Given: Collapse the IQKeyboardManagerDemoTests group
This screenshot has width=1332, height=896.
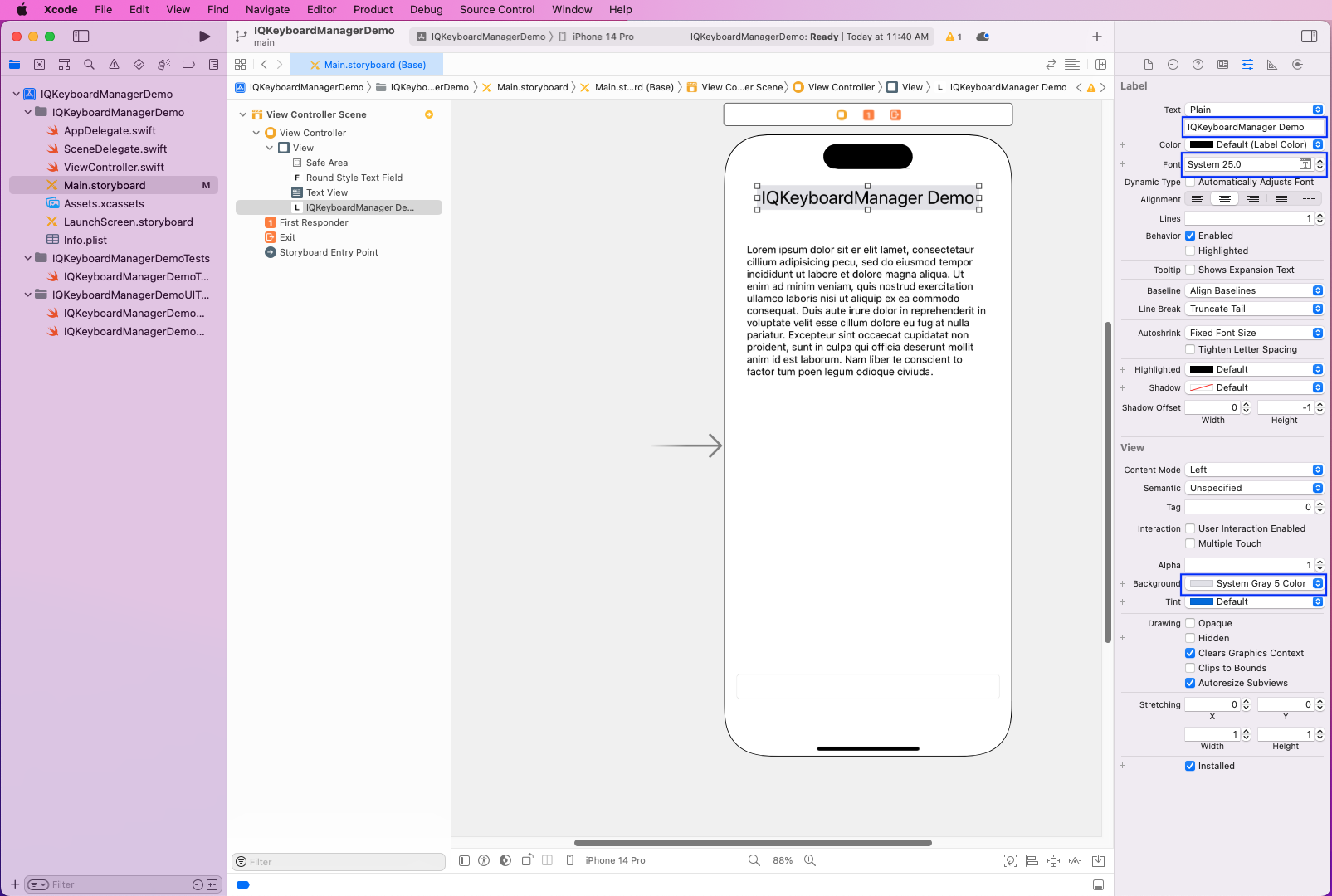Looking at the screenshot, I should point(27,258).
